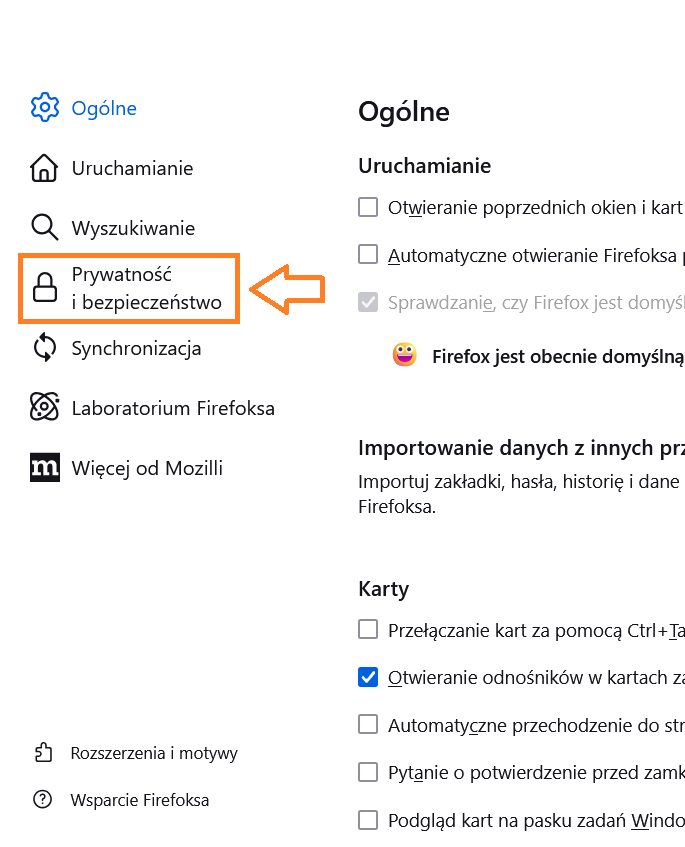
Task: Open the Prywatność i bezpieczeństwo section
Action: click(x=146, y=289)
